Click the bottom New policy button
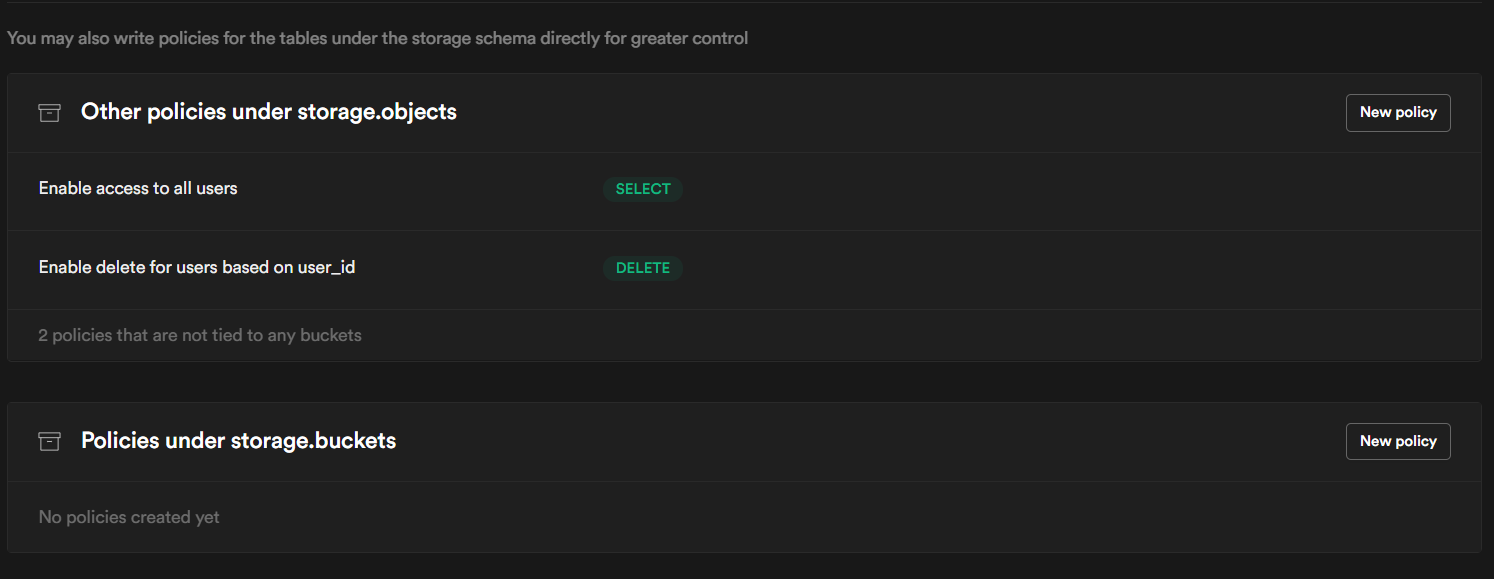The height and width of the screenshot is (579, 1494). tap(1397, 441)
